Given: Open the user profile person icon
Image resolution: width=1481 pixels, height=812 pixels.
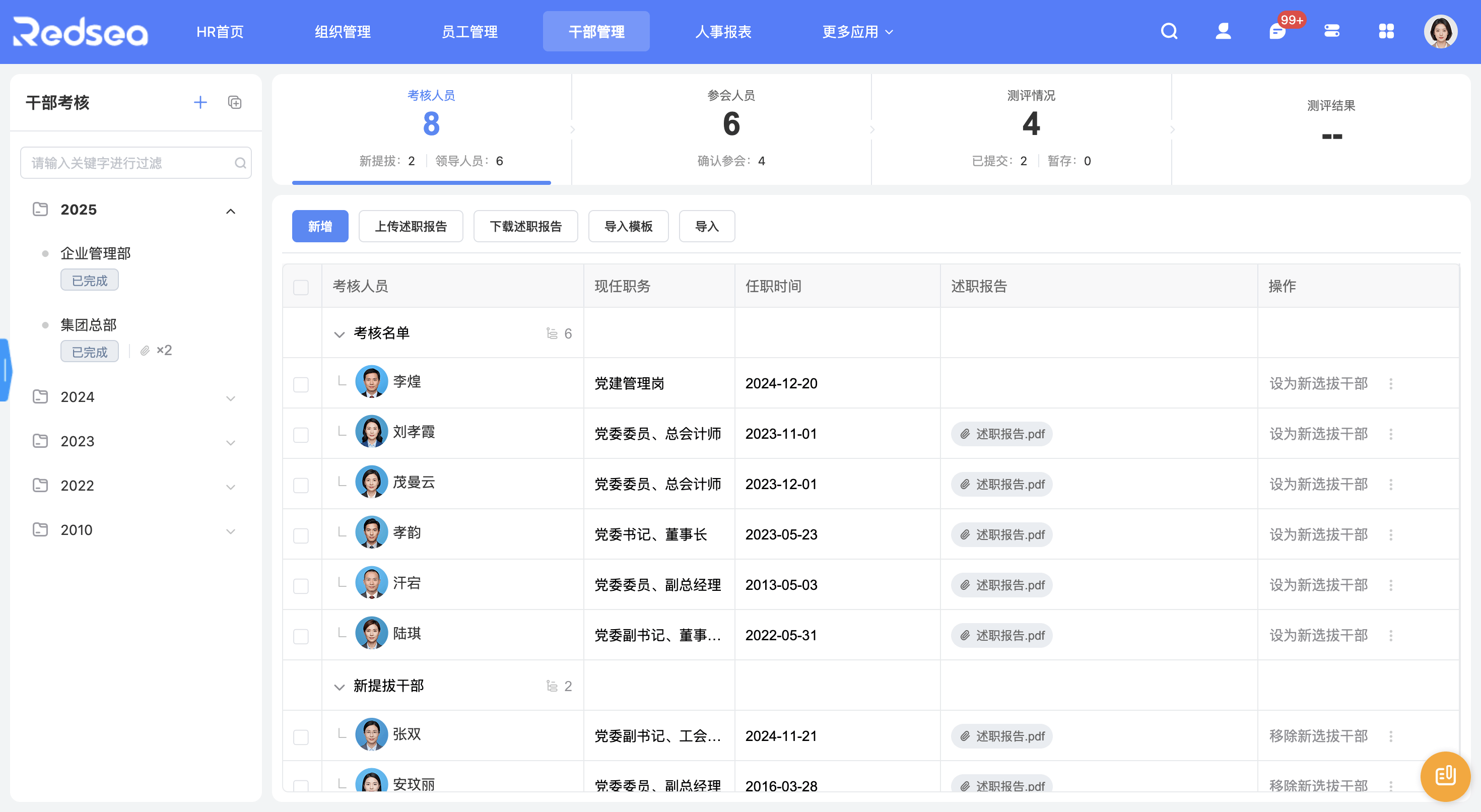Looking at the screenshot, I should 1223,31.
